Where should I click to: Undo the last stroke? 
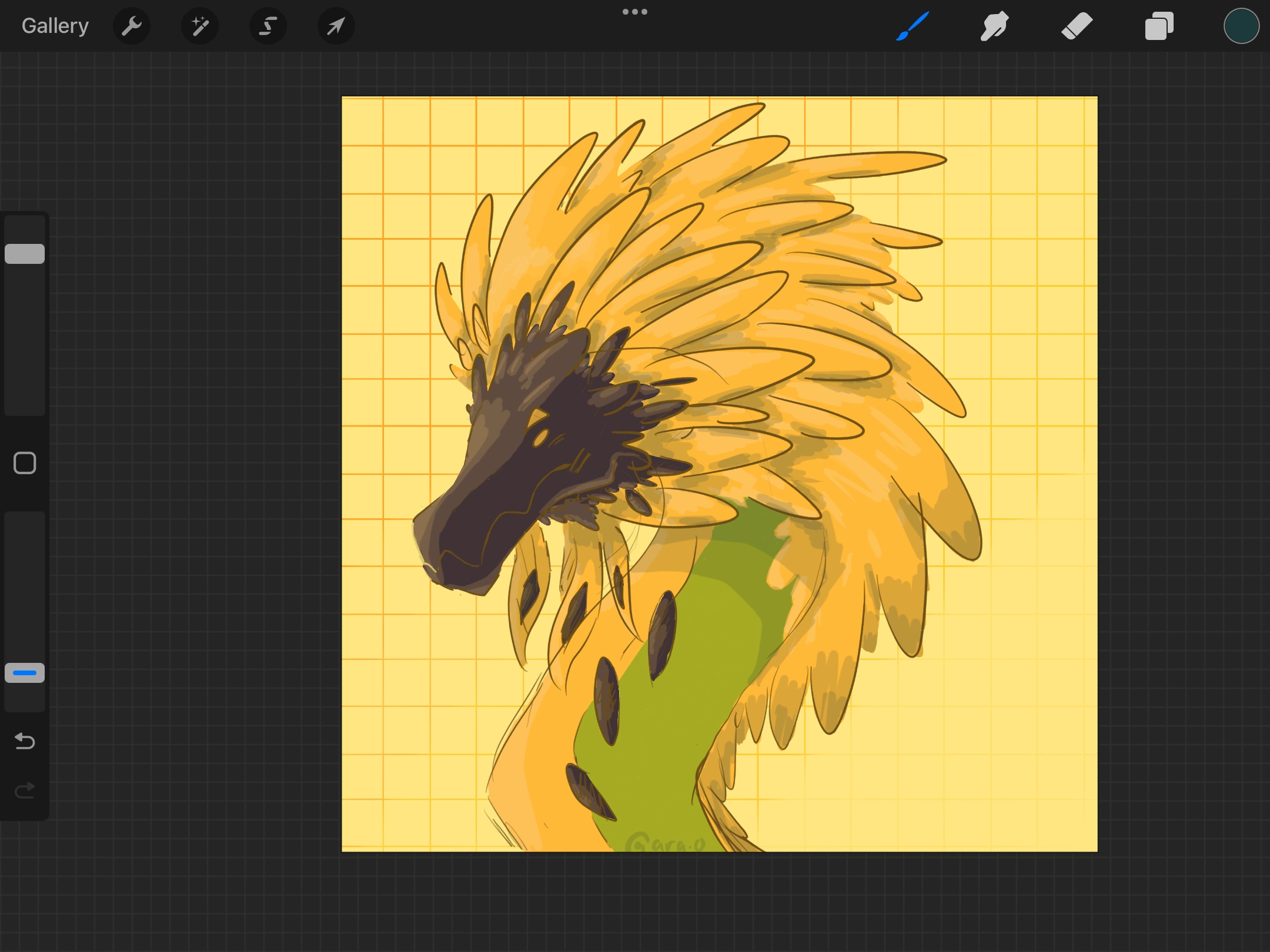pos(25,741)
